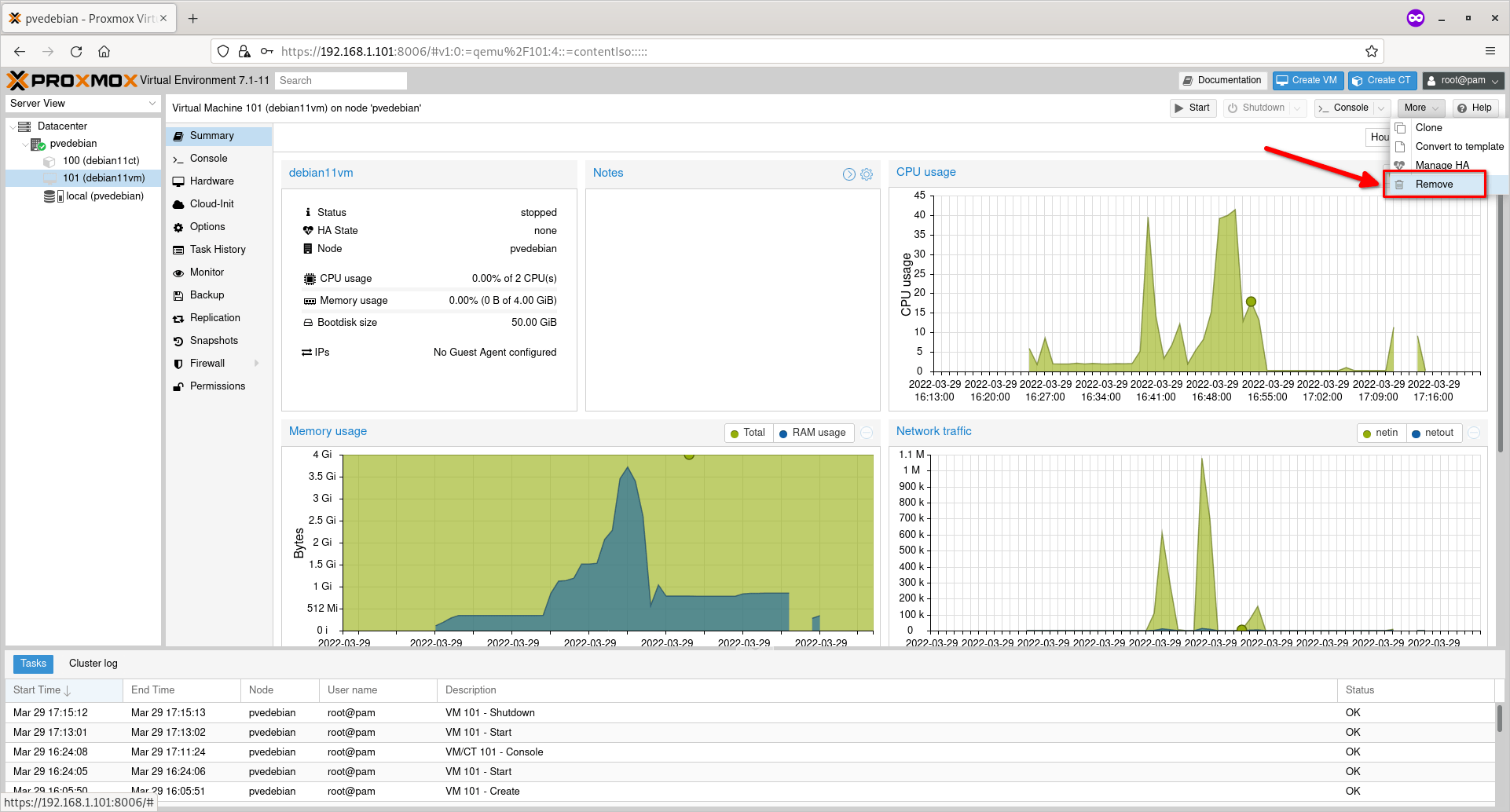Click the local (pvedebian) storage icon
This screenshot has height=812, width=1510.
pyautogui.click(x=53, y=196)
